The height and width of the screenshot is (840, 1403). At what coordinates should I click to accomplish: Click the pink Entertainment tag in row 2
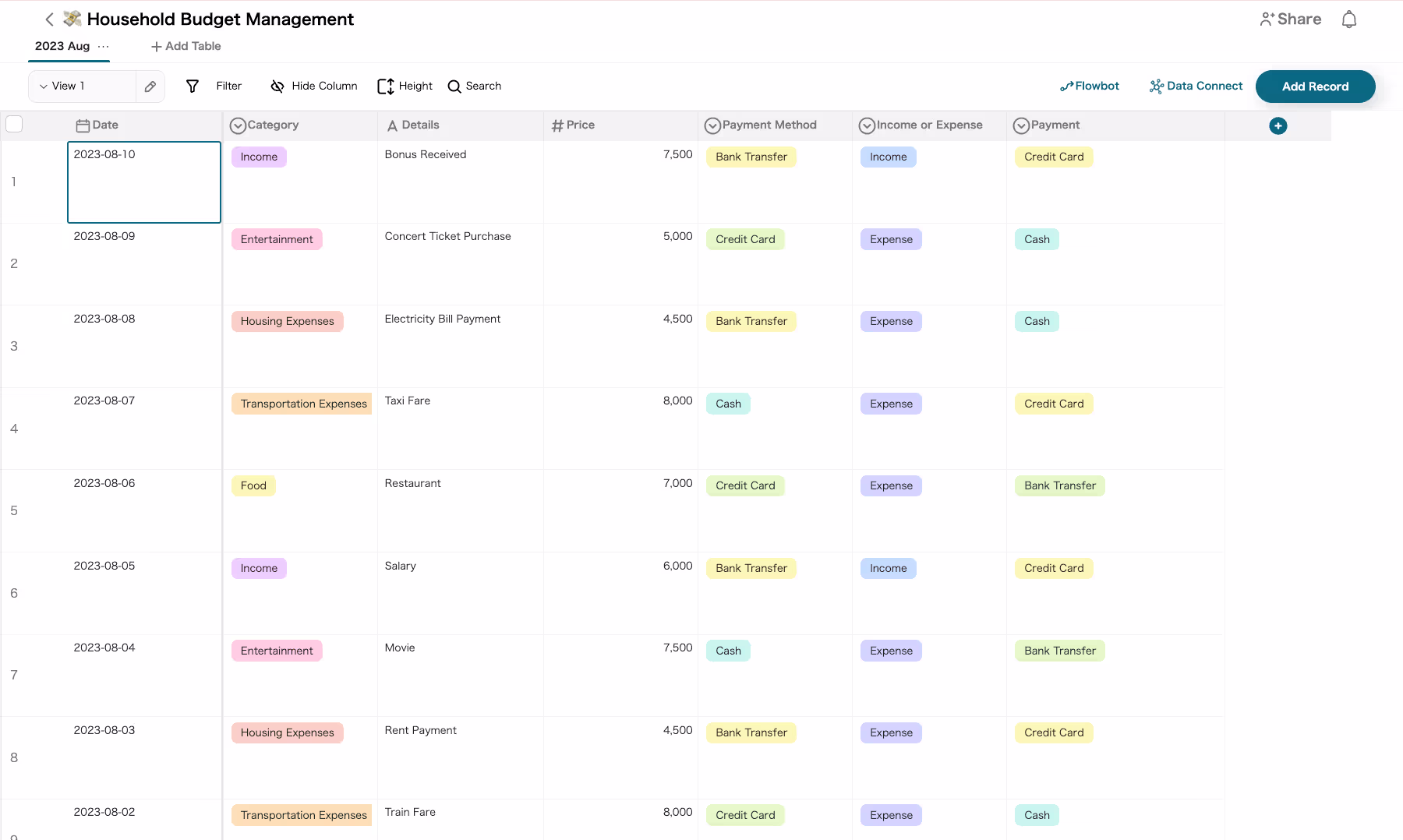[277, 239]
